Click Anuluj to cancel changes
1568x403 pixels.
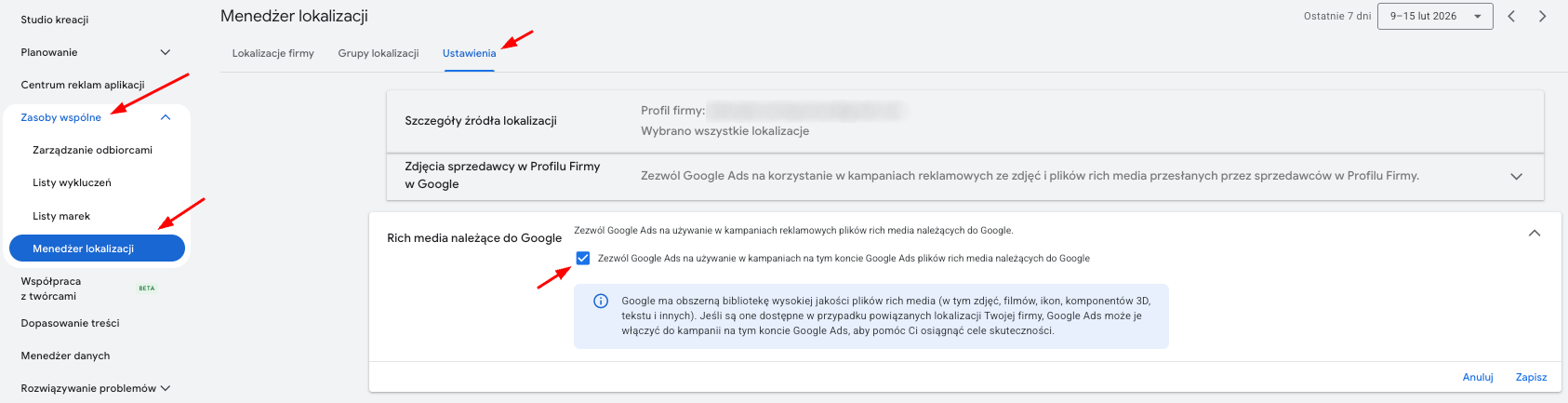pos(1478,377)
